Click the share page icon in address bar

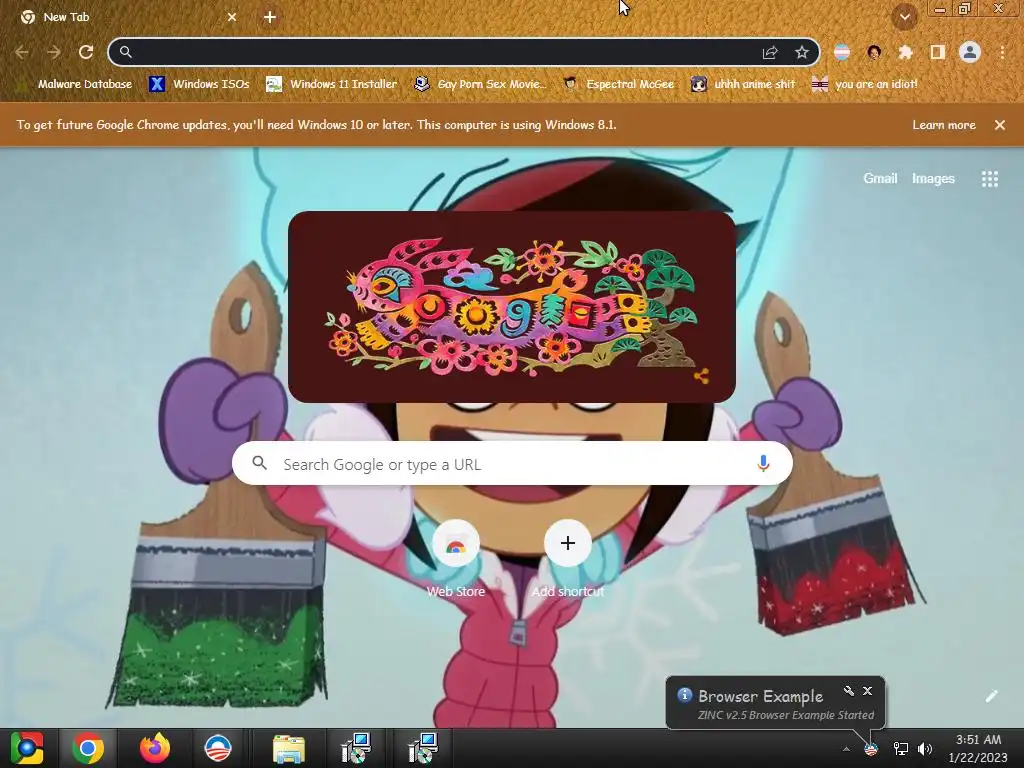[770, 52]
